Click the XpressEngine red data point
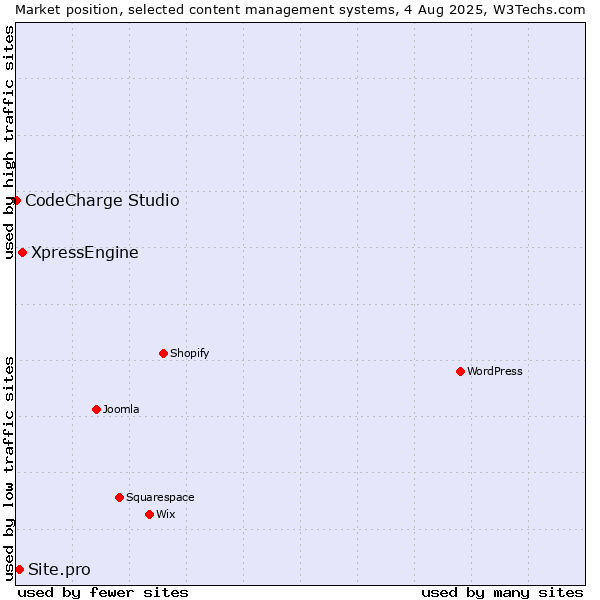This screenshot has width=600, height=600. click(23, 253)
